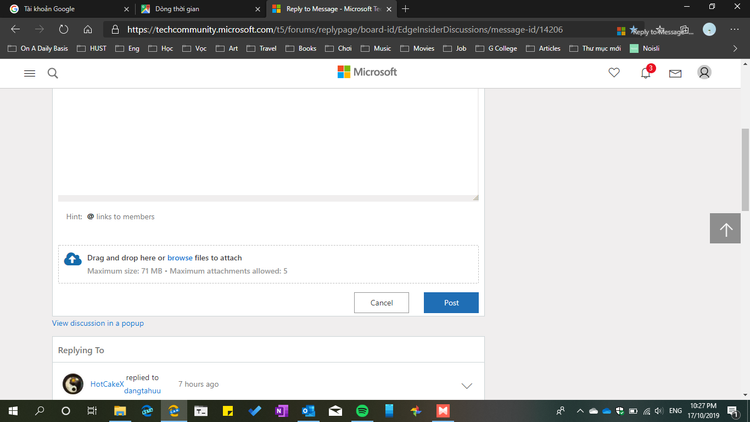Click the cloud upload attach icon
750x422 pixels.
tap(73, 259)
